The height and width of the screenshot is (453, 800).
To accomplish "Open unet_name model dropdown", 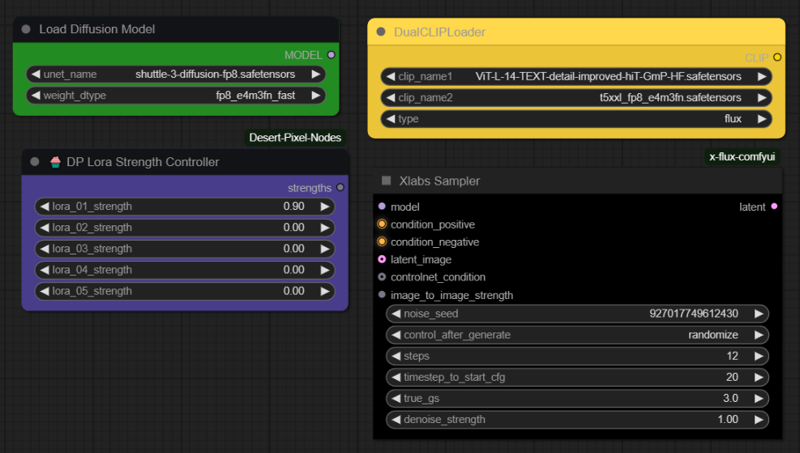I will [x=176, y=74].
